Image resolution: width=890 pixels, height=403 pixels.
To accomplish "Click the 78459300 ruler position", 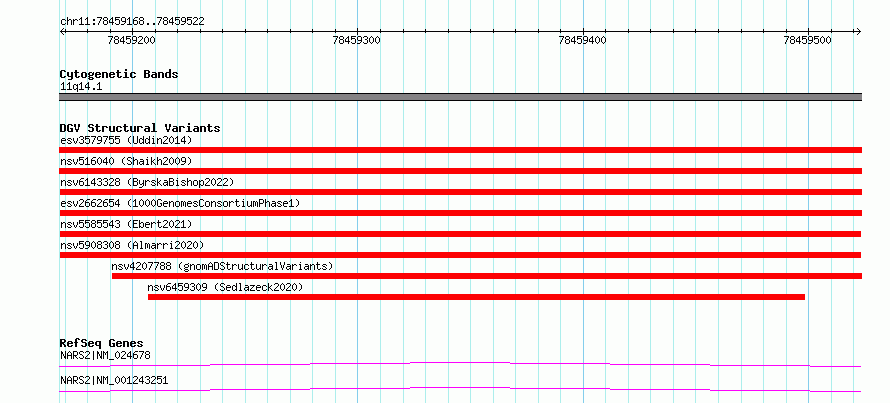I will pyautogui.click(x=357, y=40).
